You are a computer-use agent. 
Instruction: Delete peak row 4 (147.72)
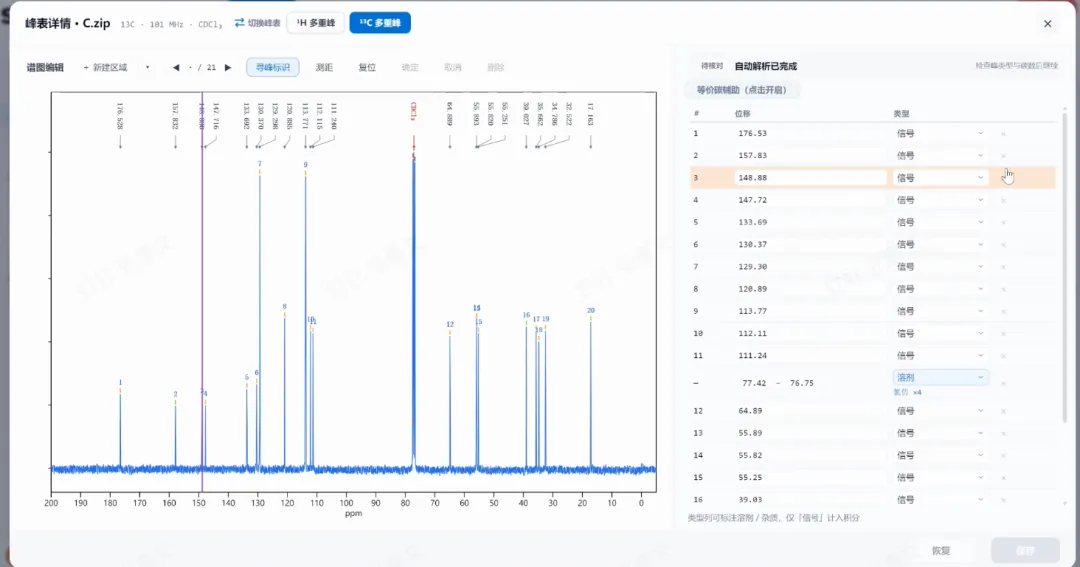[x=1004, y=200]
